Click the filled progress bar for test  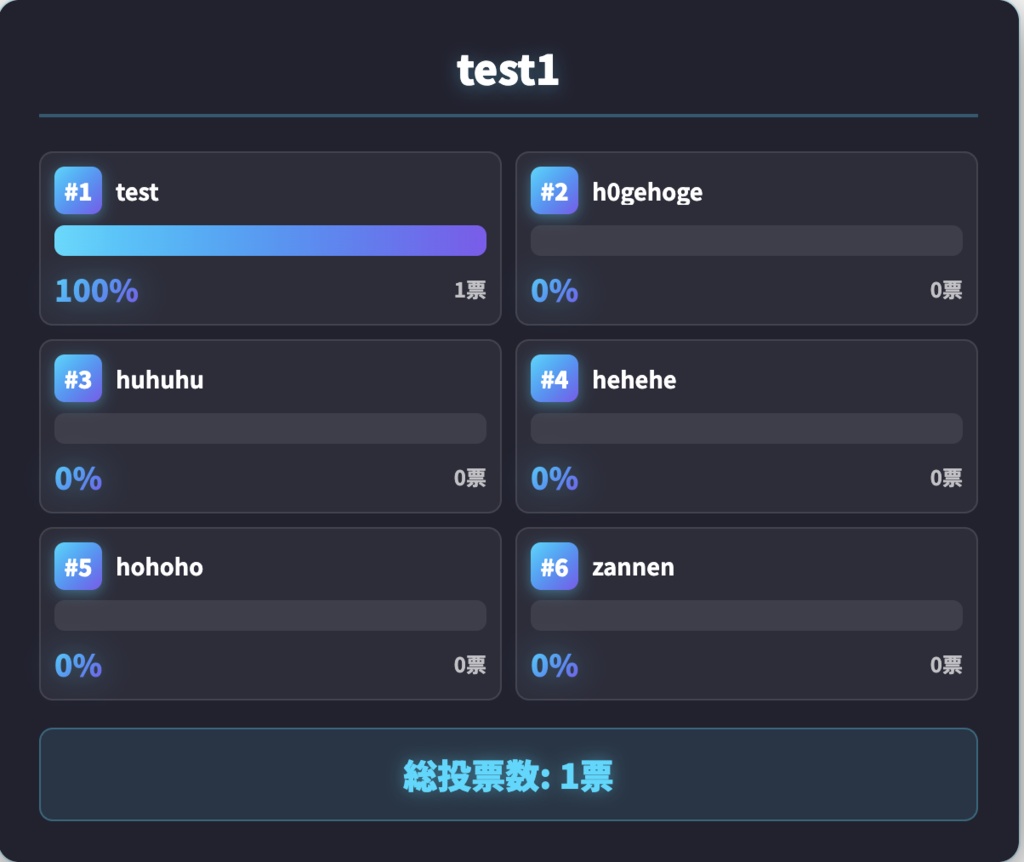tap(270, 241)
